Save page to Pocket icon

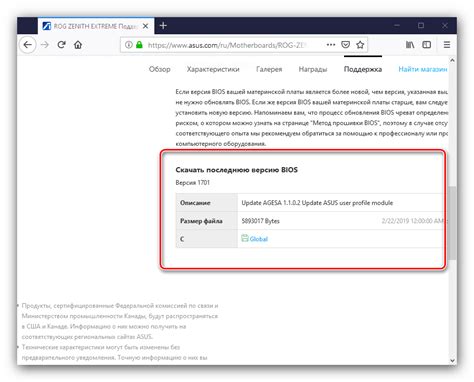346,45
